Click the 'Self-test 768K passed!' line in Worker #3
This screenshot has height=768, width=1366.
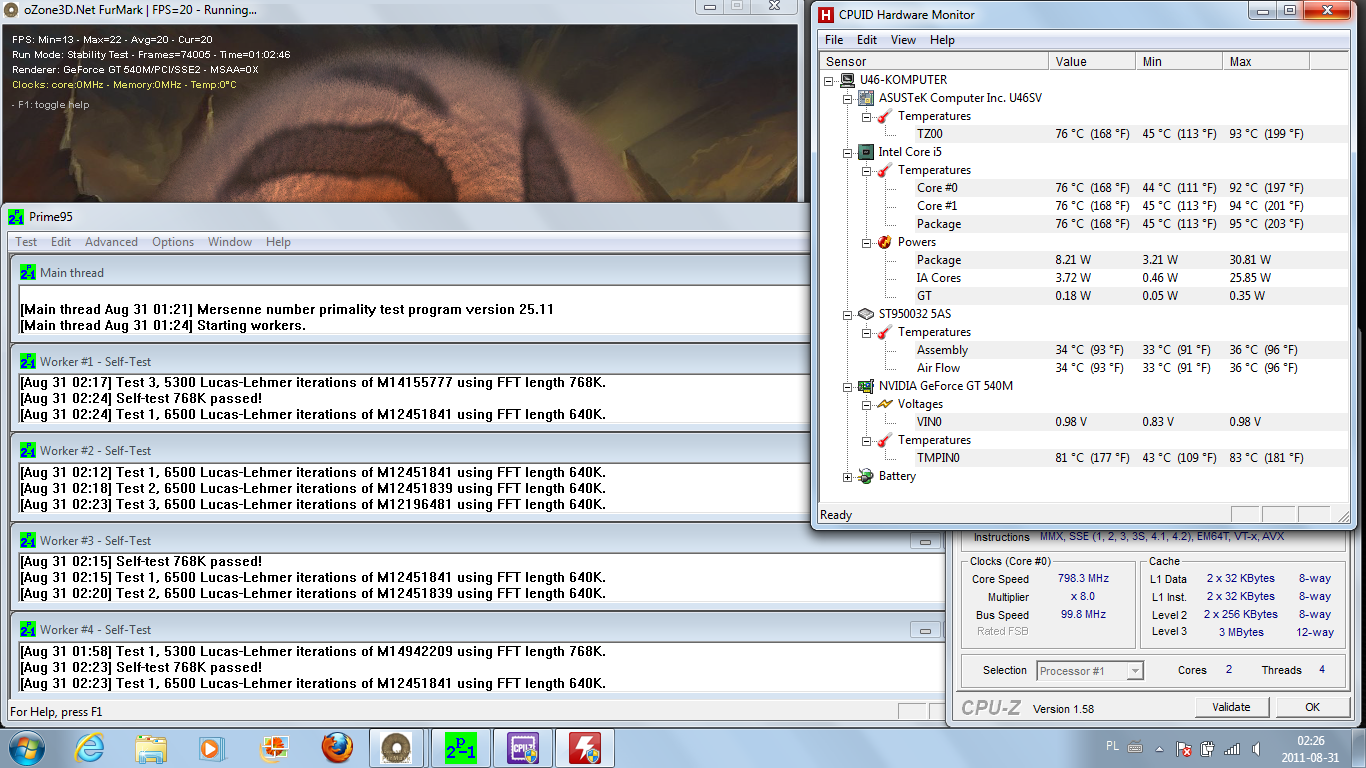point(141,561)
